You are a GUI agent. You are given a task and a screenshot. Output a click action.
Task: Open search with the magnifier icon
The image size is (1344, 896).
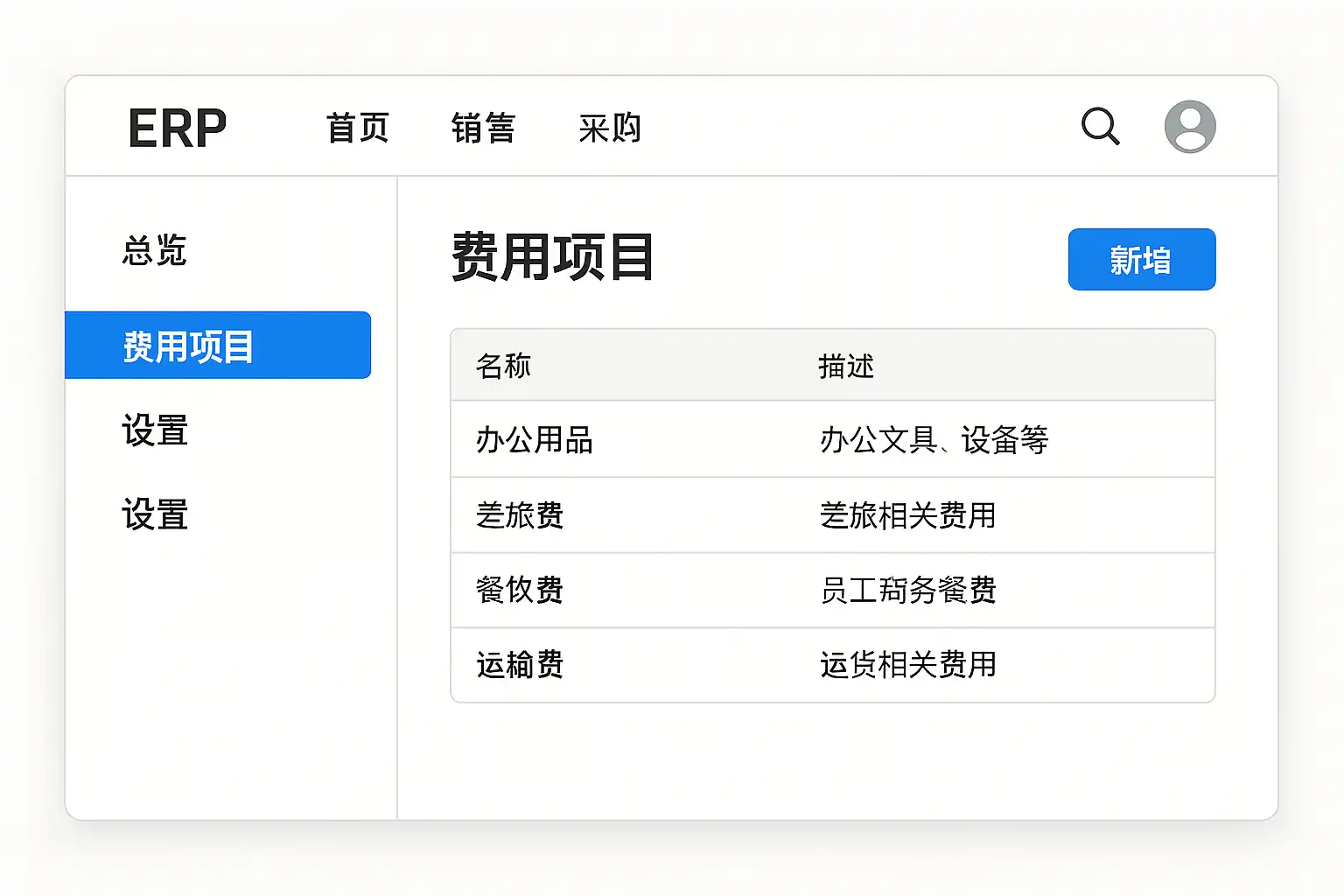[1100, 127]
